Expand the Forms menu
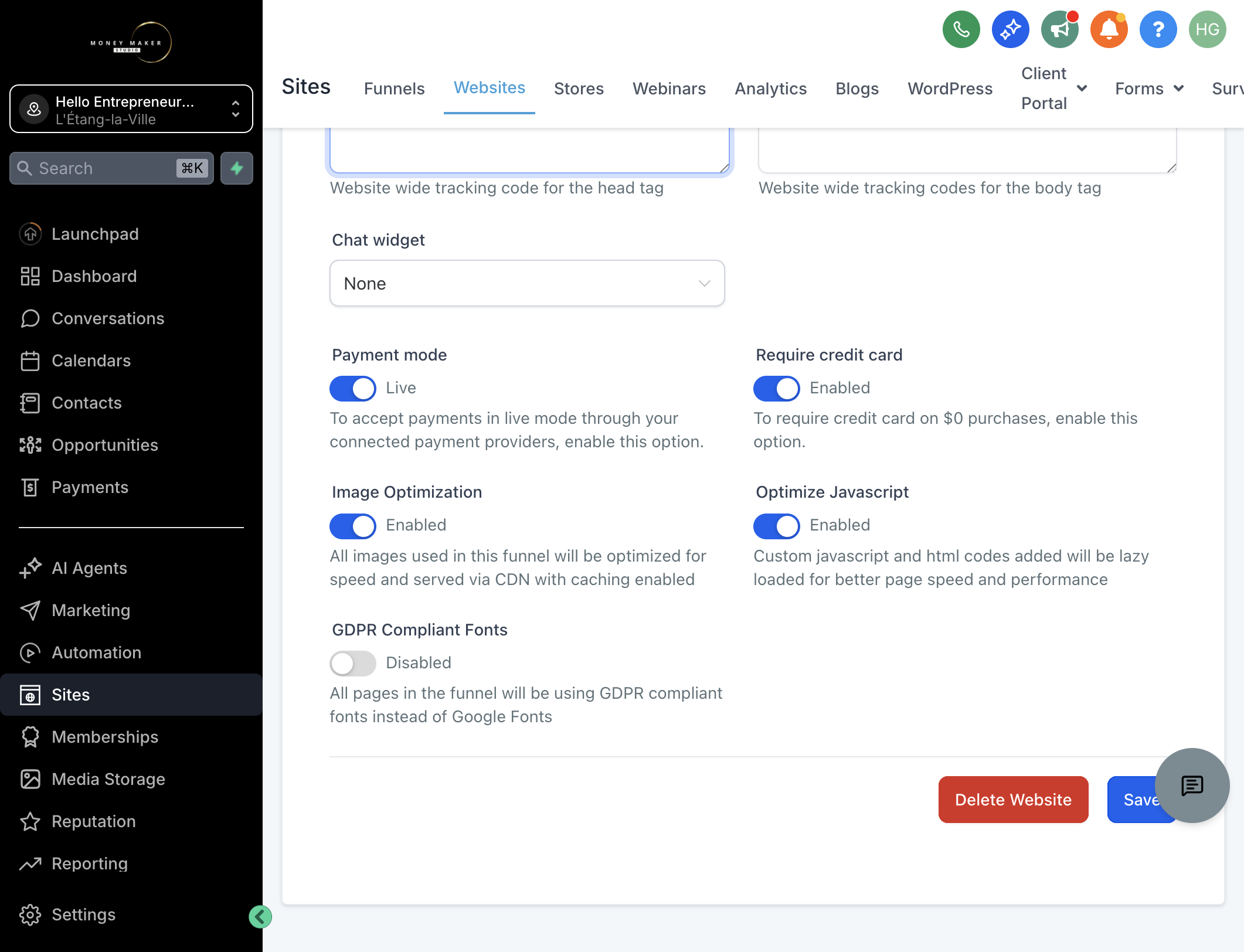The width and height of the screenshot is (1244, 952). [x=1149, y=88]
